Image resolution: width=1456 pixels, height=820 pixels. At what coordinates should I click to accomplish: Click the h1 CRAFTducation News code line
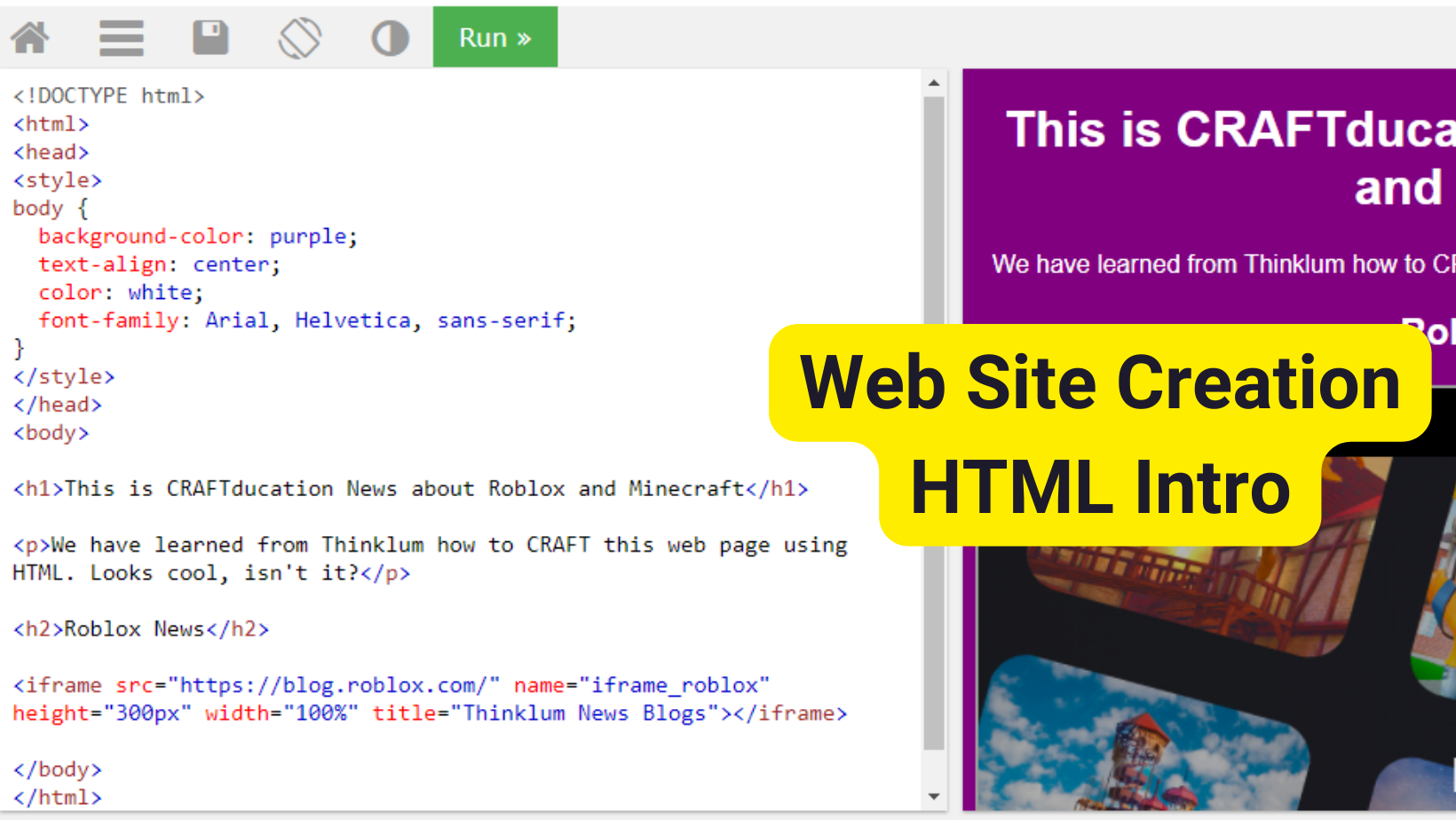pos(411,489)
